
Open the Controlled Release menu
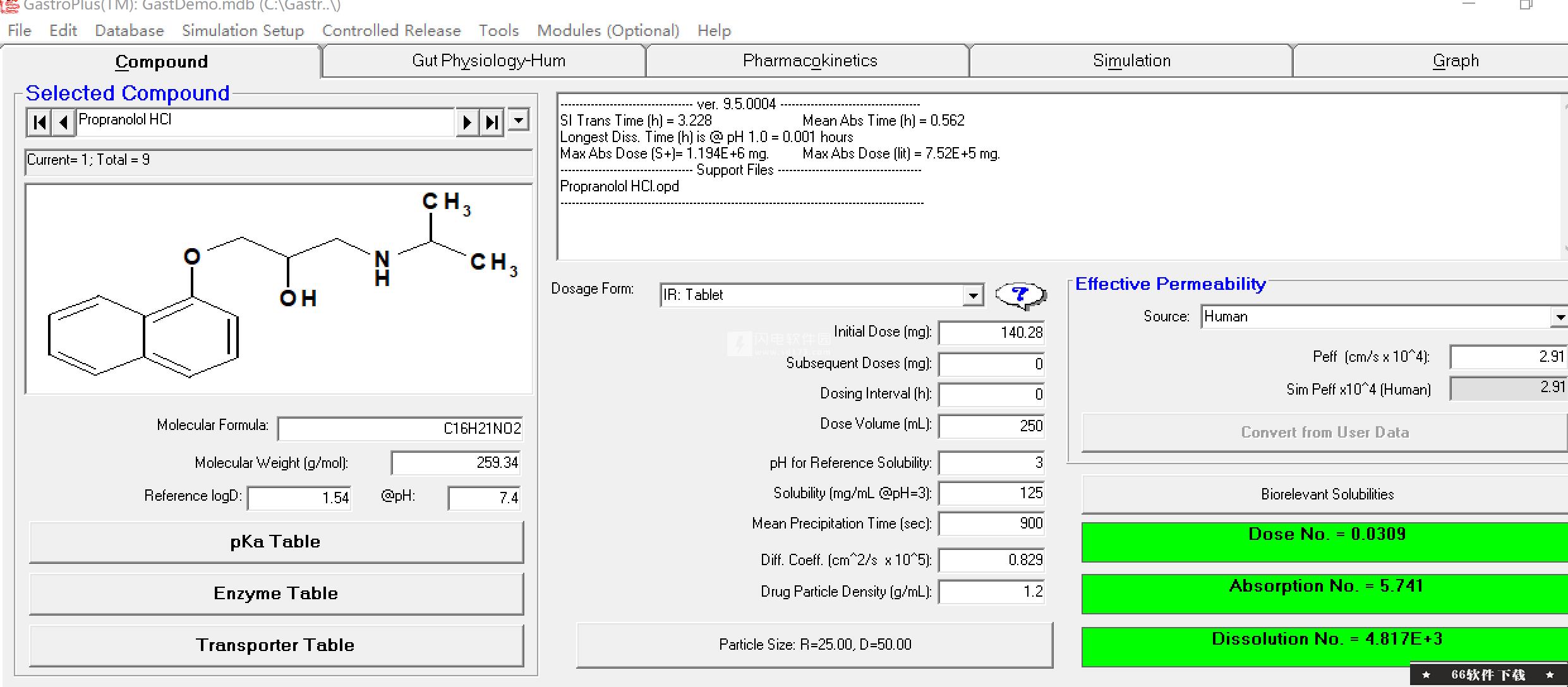[x=392, y=30]
